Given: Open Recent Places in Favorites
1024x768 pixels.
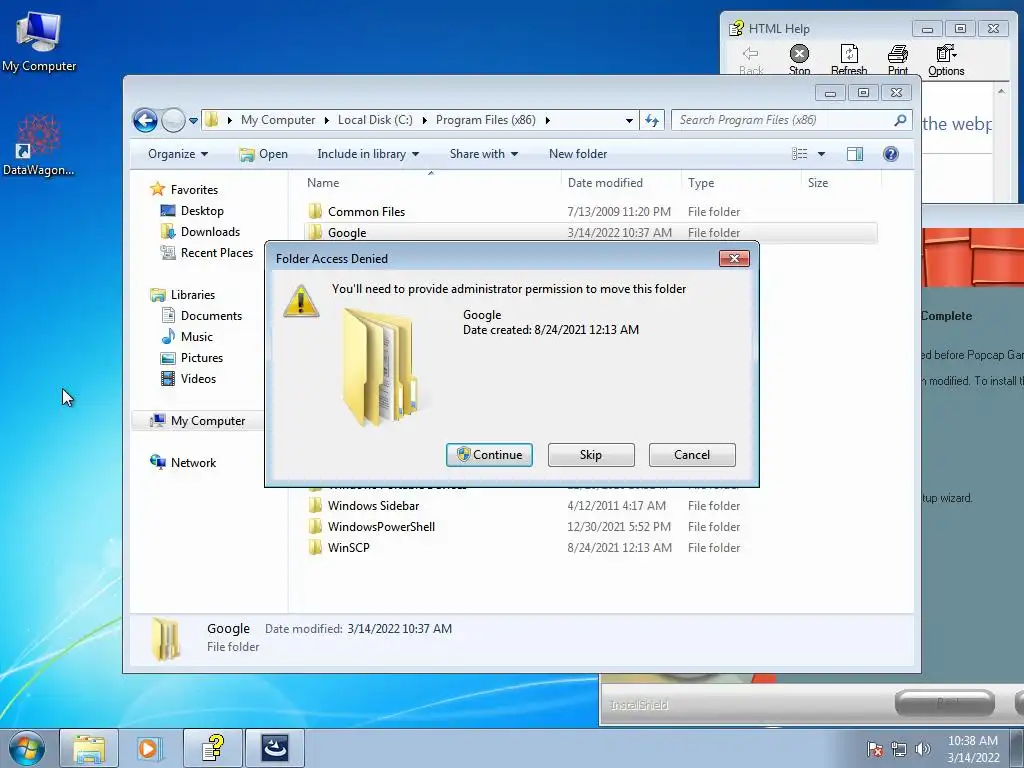Looking at the screenshot, I should pyautogui.click(x=216, y=253).
